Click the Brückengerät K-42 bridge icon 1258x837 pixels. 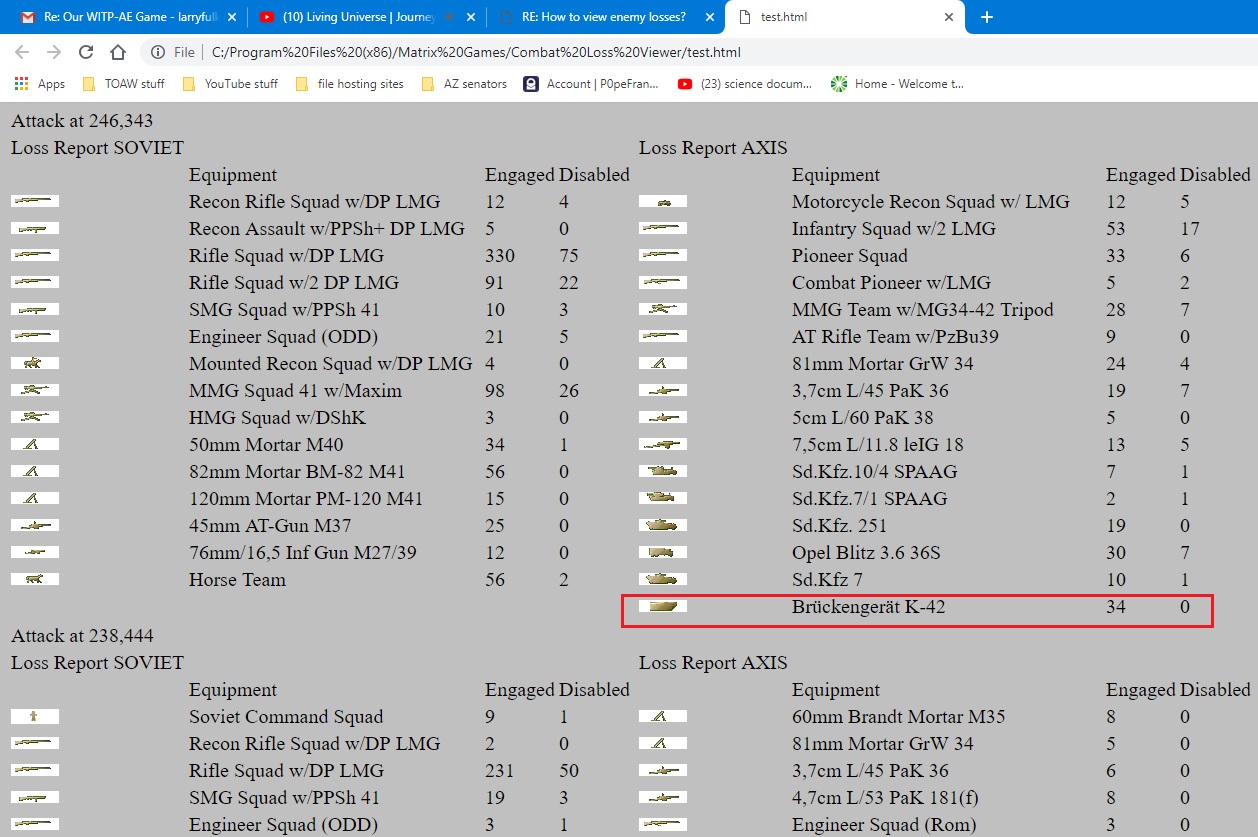click(x=663, y=606)
